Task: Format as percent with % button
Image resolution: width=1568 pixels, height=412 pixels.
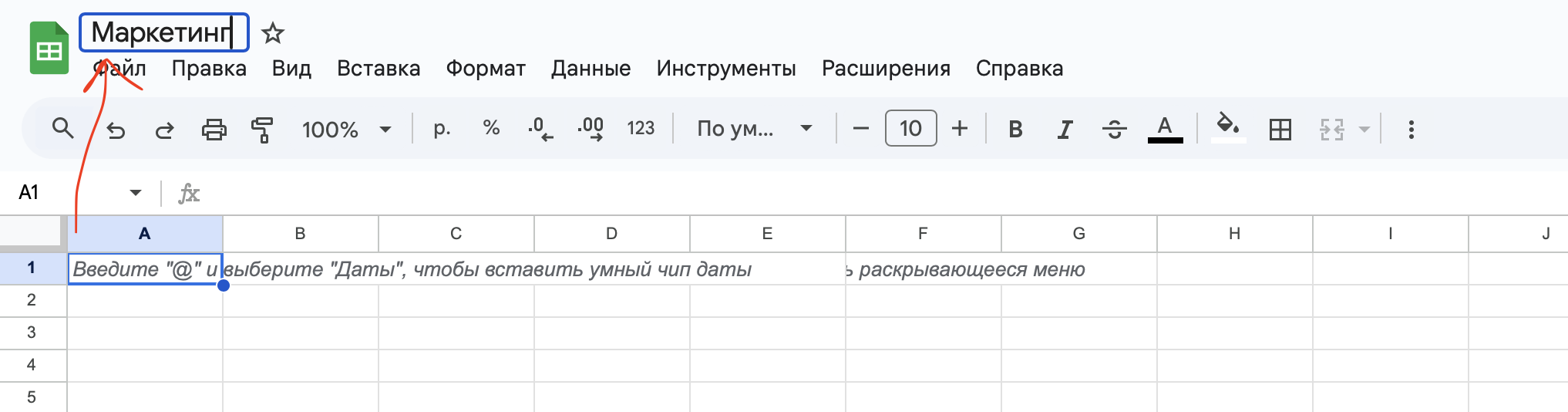Action: (491, 128)
